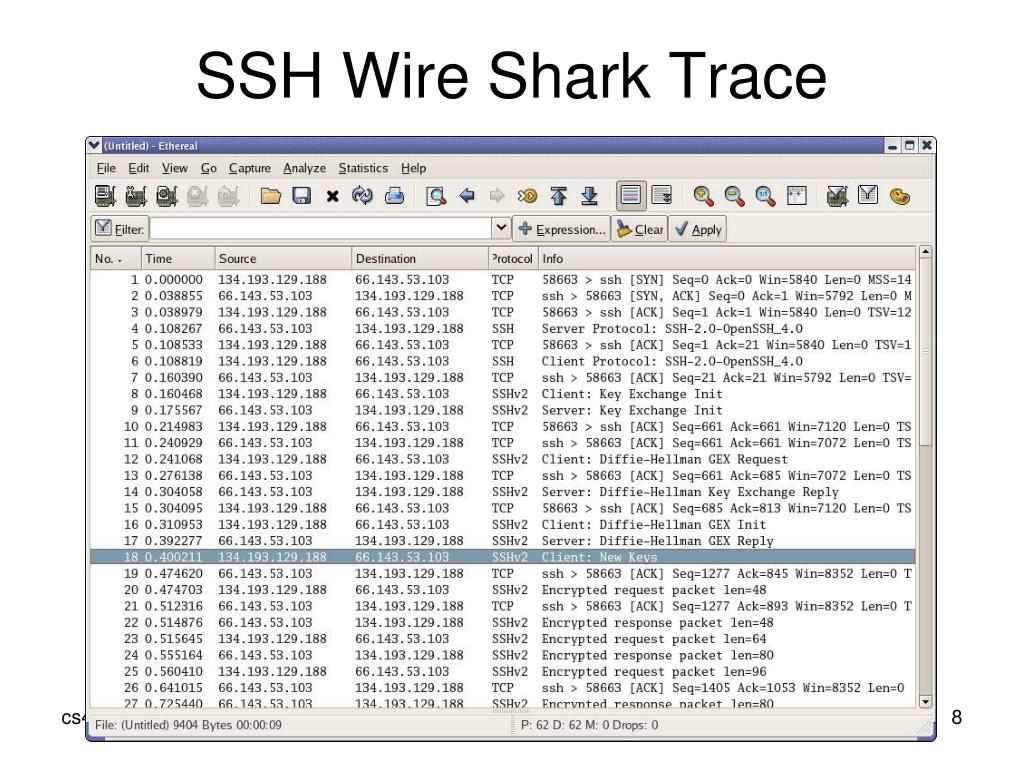Image resolution: width=1024 pixels, height=768 pixels.
Task: Open the Go menu
Action: pos(208,168)
